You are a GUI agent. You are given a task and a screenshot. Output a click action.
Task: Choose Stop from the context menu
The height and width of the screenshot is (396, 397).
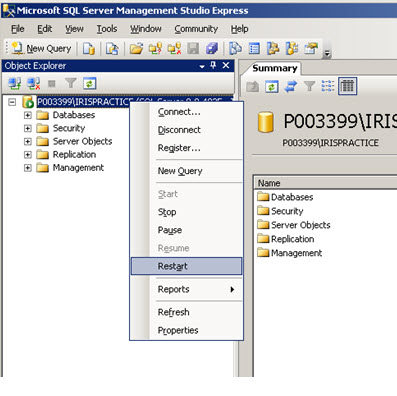[187, 212]
